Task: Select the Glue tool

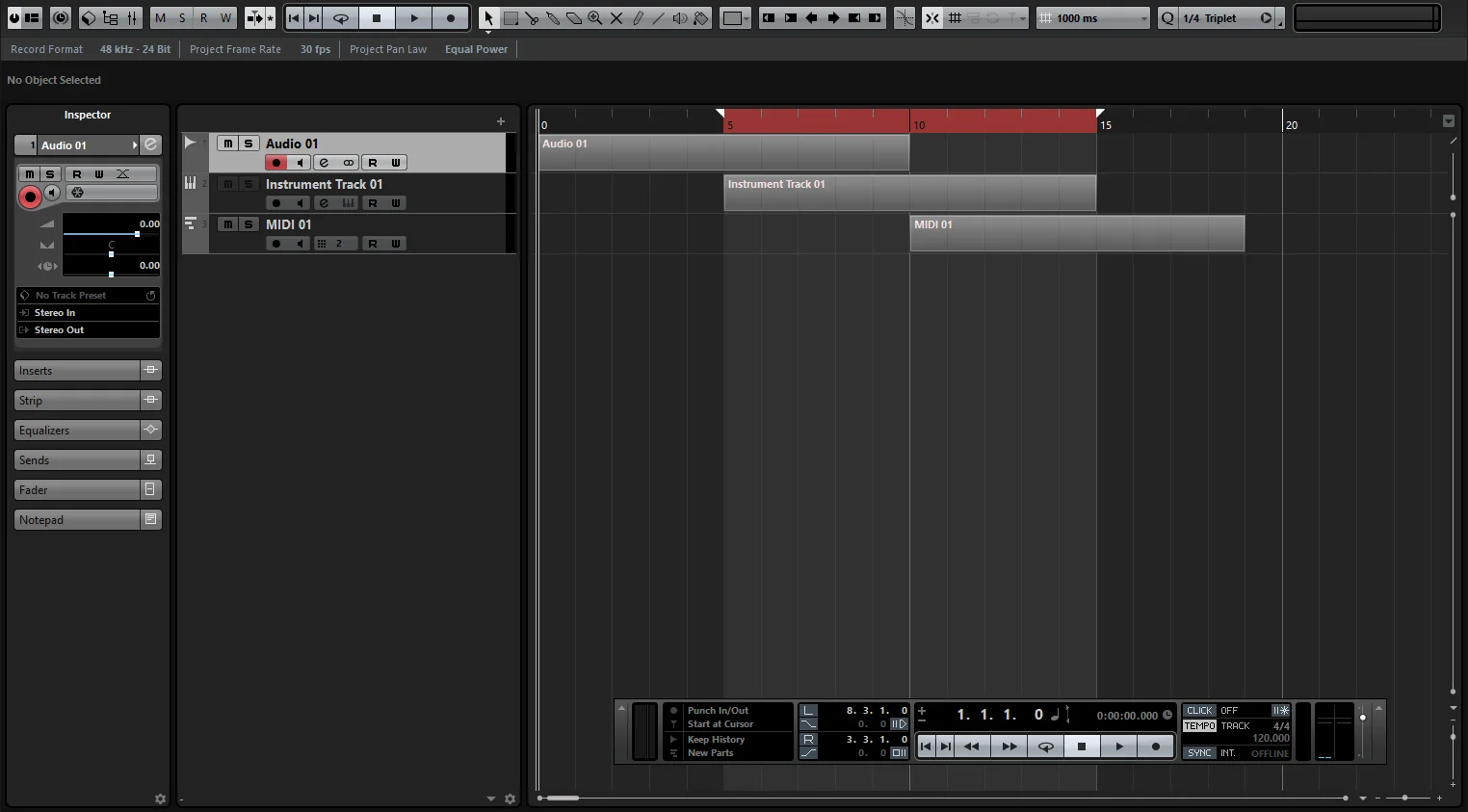Action: tap(553, 18)
